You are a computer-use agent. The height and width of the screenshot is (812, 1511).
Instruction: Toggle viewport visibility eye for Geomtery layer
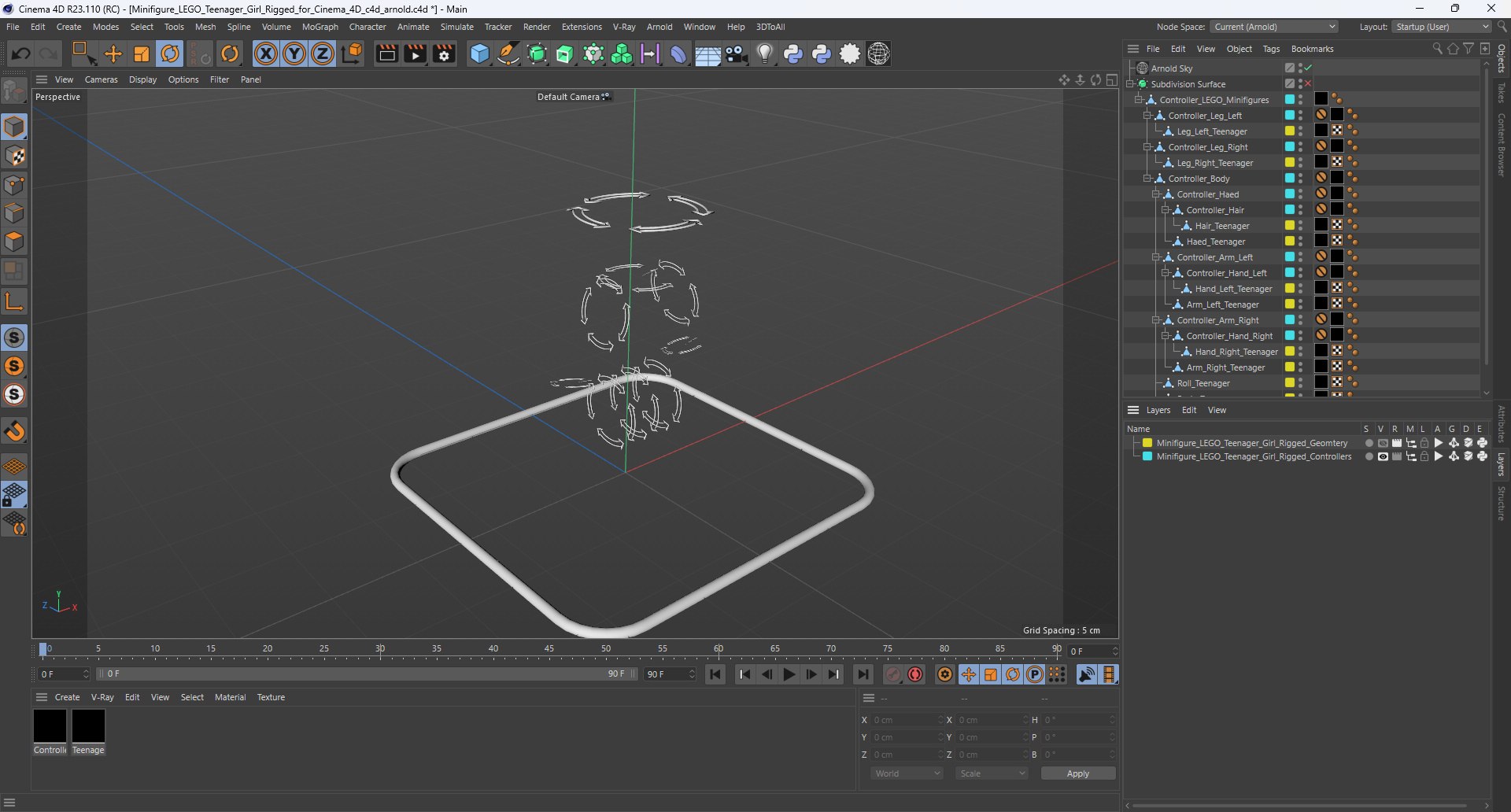click(1383, 443)
